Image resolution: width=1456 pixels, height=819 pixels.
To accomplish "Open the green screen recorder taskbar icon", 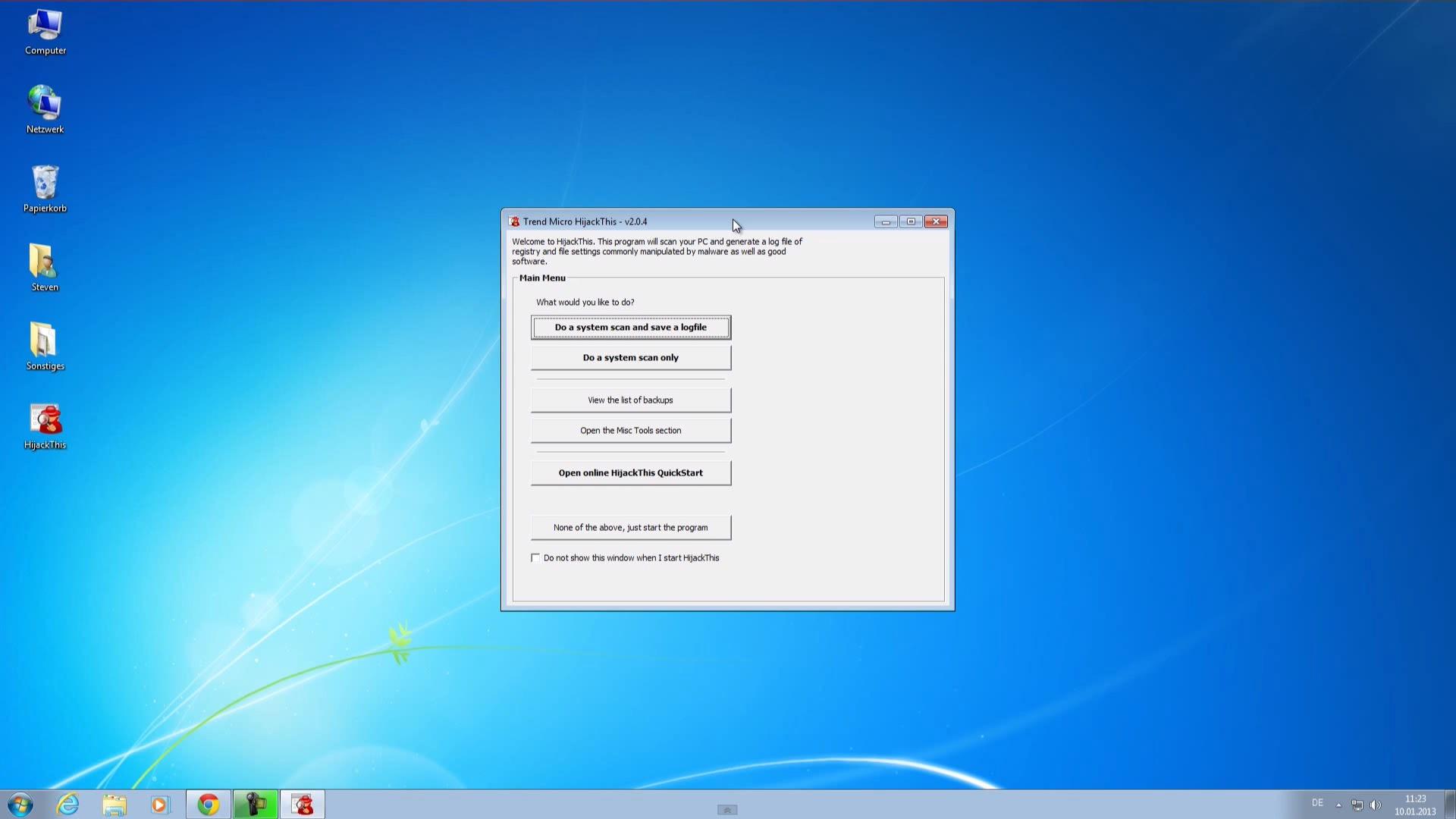I will [x=255, y=804].
